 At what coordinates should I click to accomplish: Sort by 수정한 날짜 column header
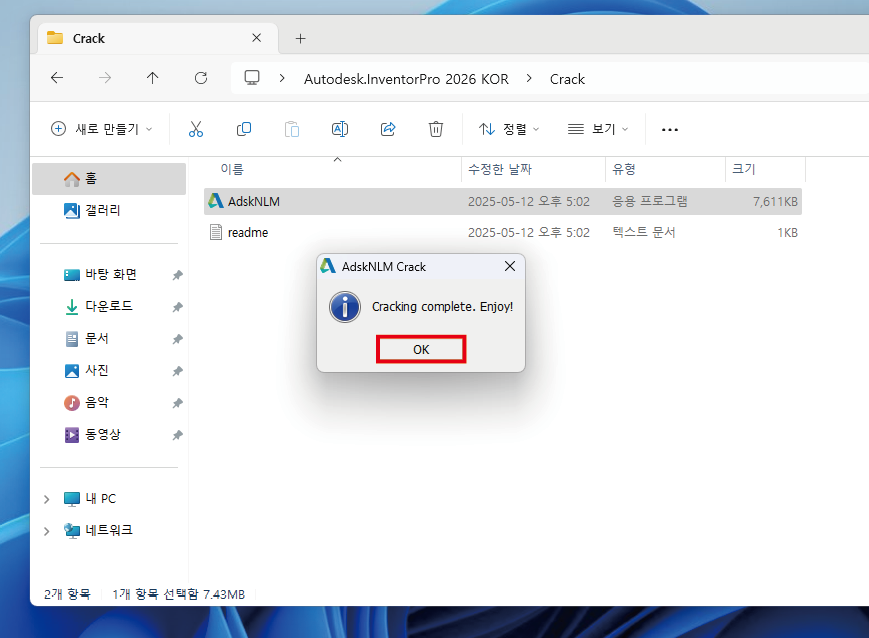(533, 169)
